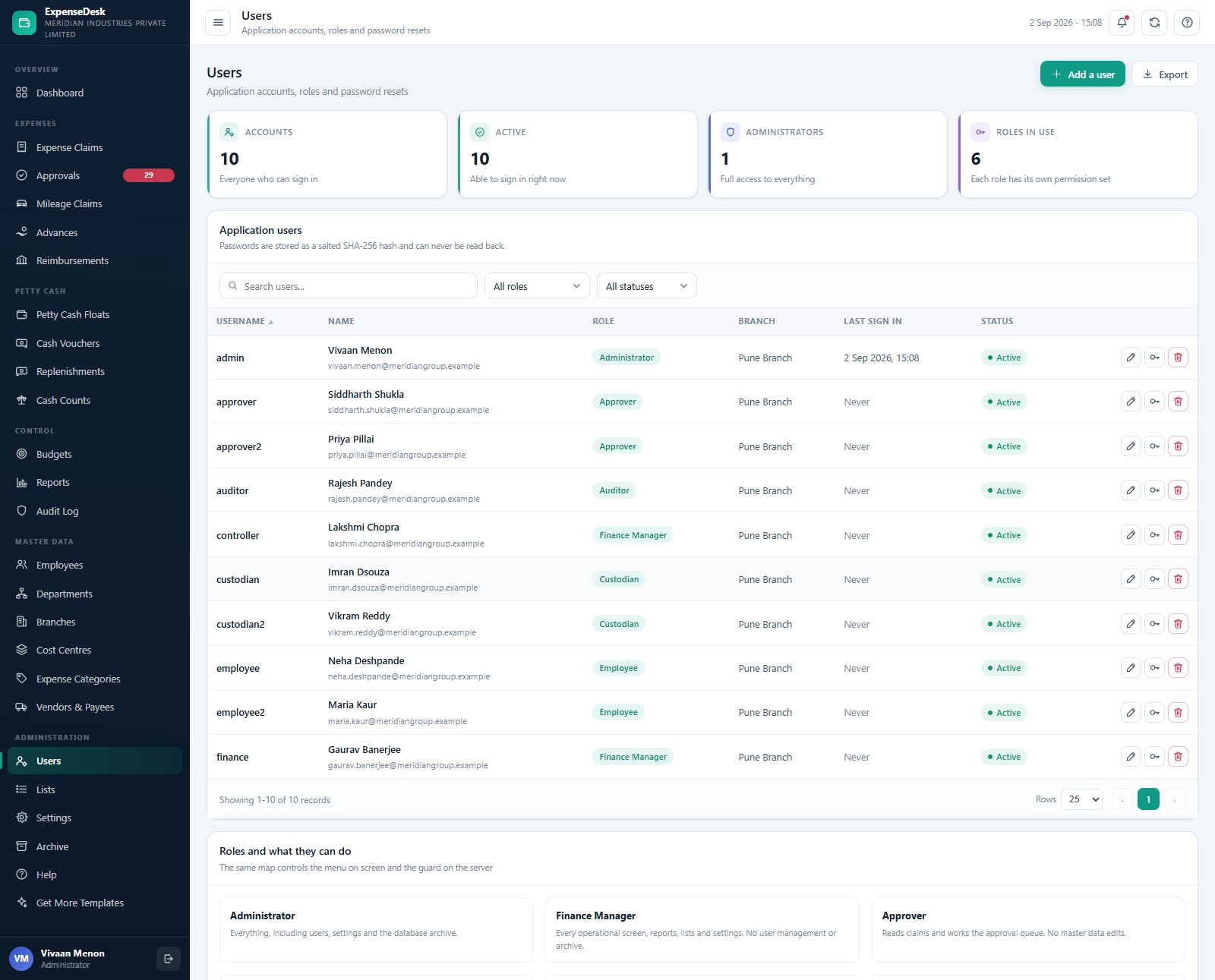Click the Active status of auditor
The width and height of the screenshot is (1215, 980).
[1004, 491]
